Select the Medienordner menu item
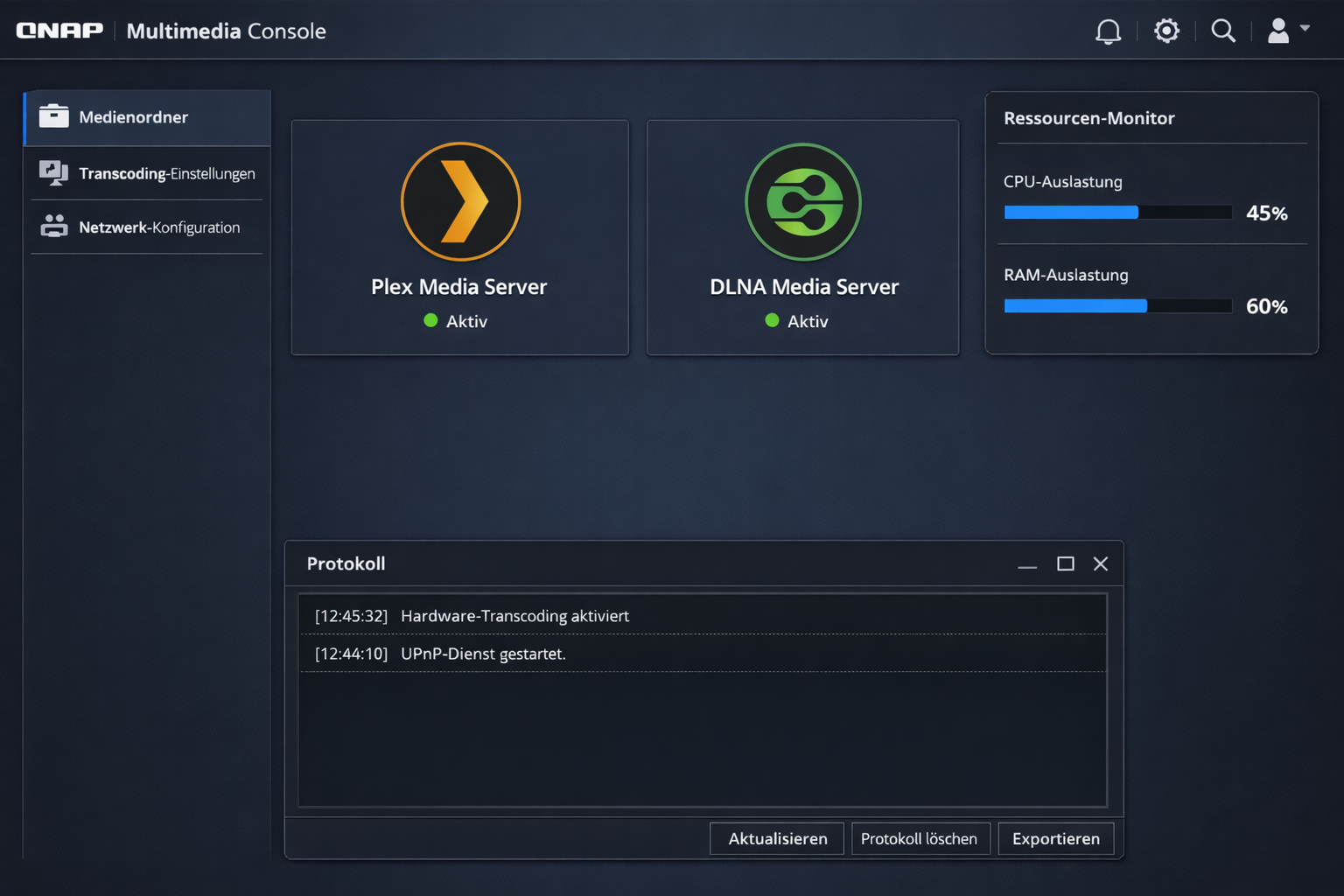The image size is (1344, 896). [147, 117]
